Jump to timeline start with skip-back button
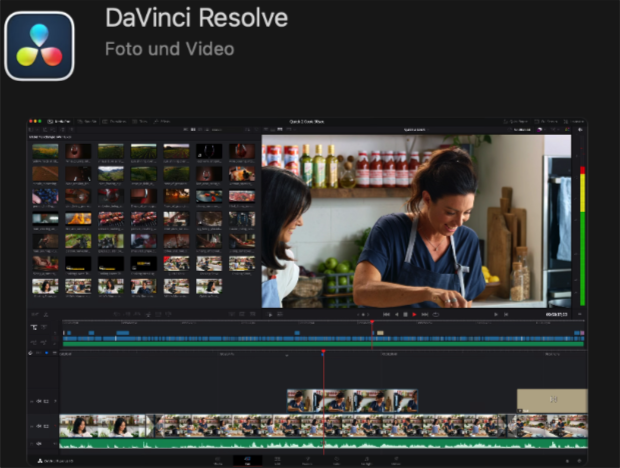The height and width of the screenshot is (468, 620). 386,315
